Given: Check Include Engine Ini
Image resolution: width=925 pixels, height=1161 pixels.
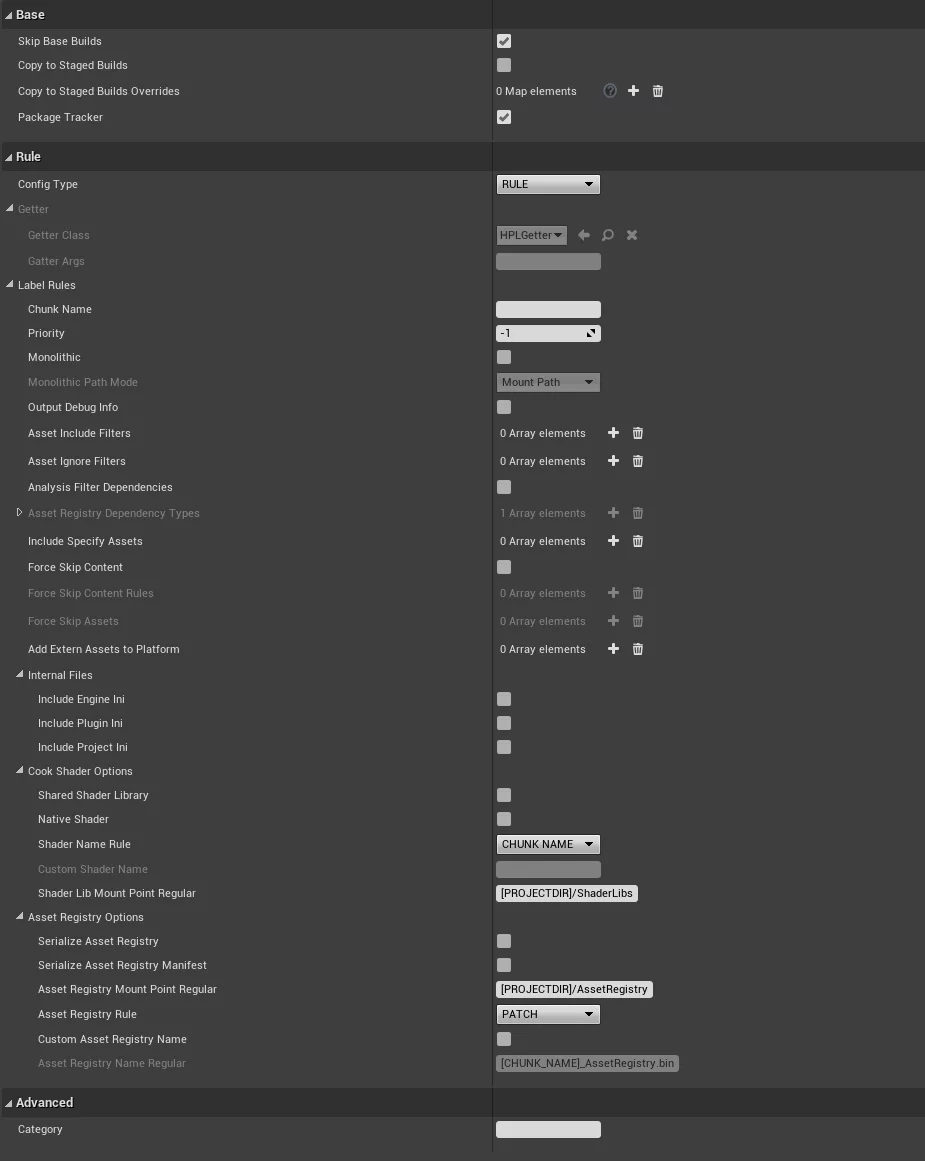Looking at the screenshot, I should [504, 699].
